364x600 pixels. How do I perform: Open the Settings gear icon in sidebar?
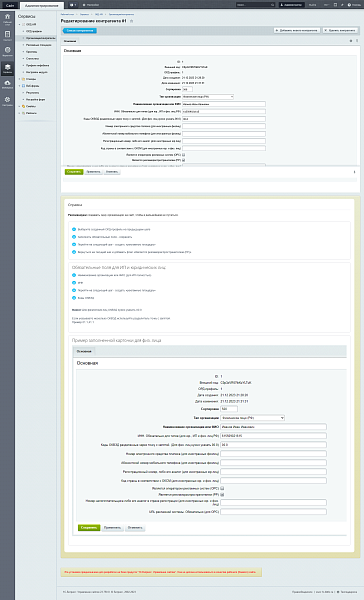coord(7,101)
